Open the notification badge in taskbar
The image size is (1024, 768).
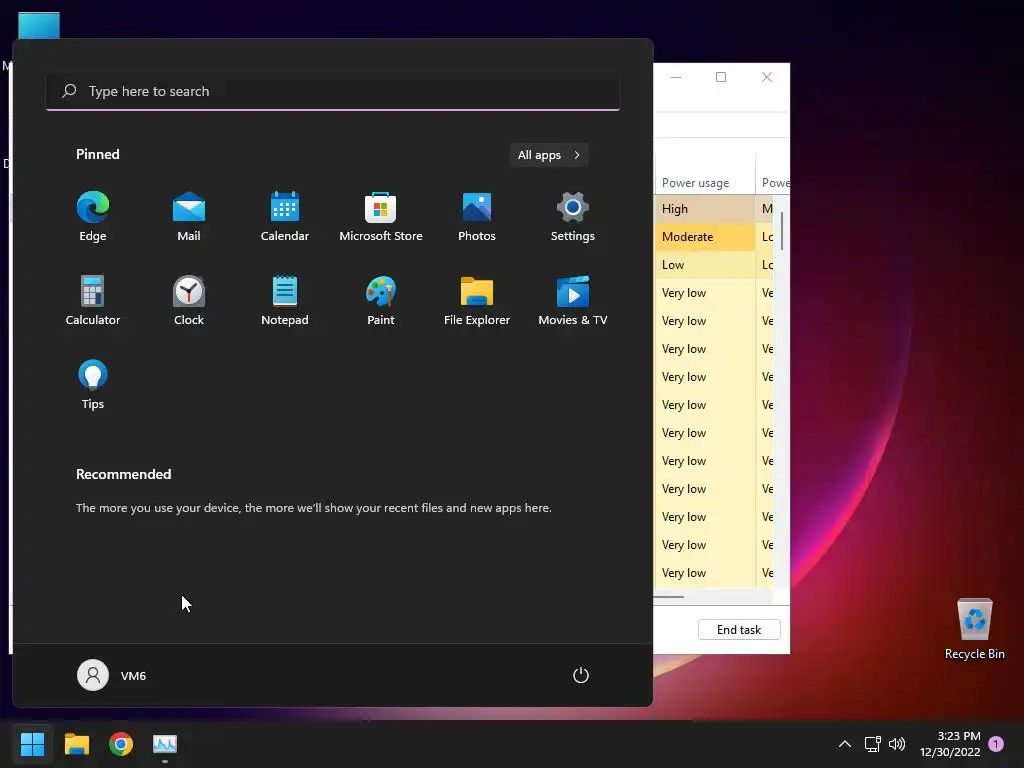coord(996,743)
